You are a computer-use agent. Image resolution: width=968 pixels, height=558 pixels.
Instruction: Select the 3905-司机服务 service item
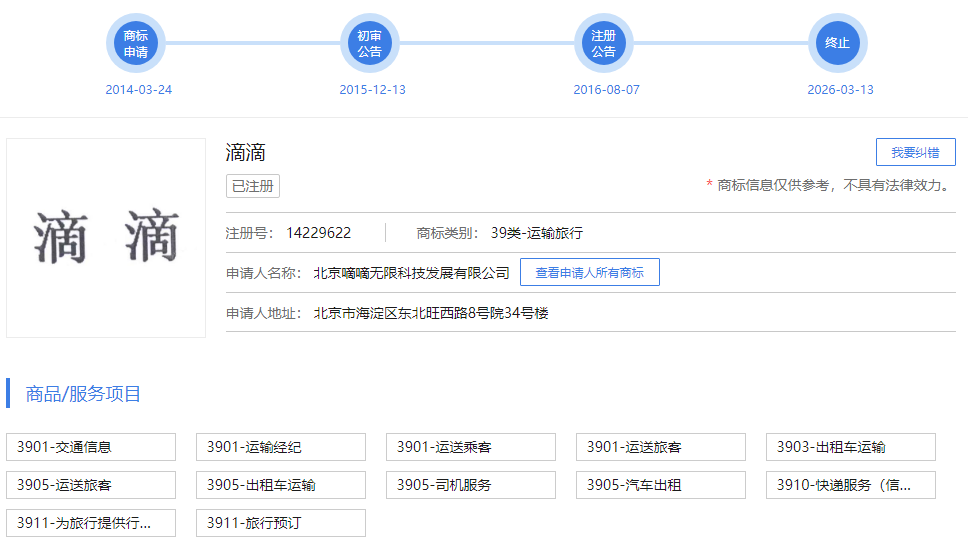point(471,485)
